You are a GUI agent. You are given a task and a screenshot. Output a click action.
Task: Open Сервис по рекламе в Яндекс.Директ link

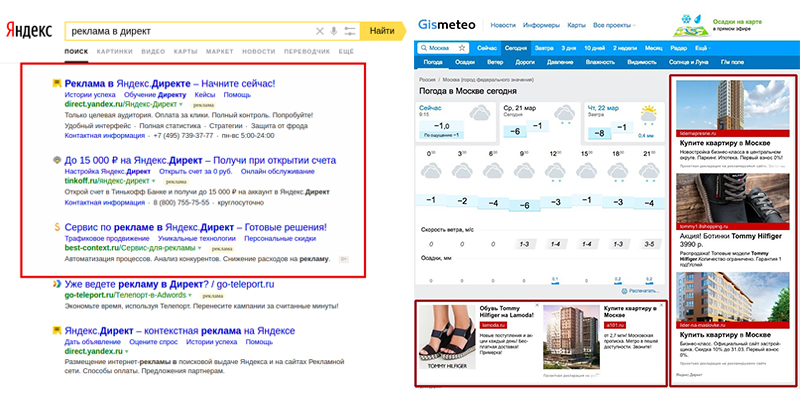[x=195, y=227]
